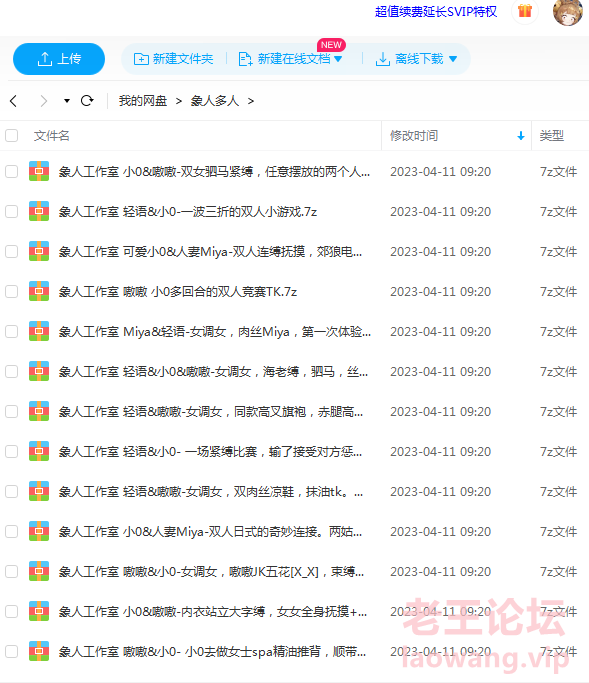Image resolution: width=589 pixels, height=683 pixels.
Task: Select the 象人多人 breadcrumb folder
Action: [x=214, y=101]
